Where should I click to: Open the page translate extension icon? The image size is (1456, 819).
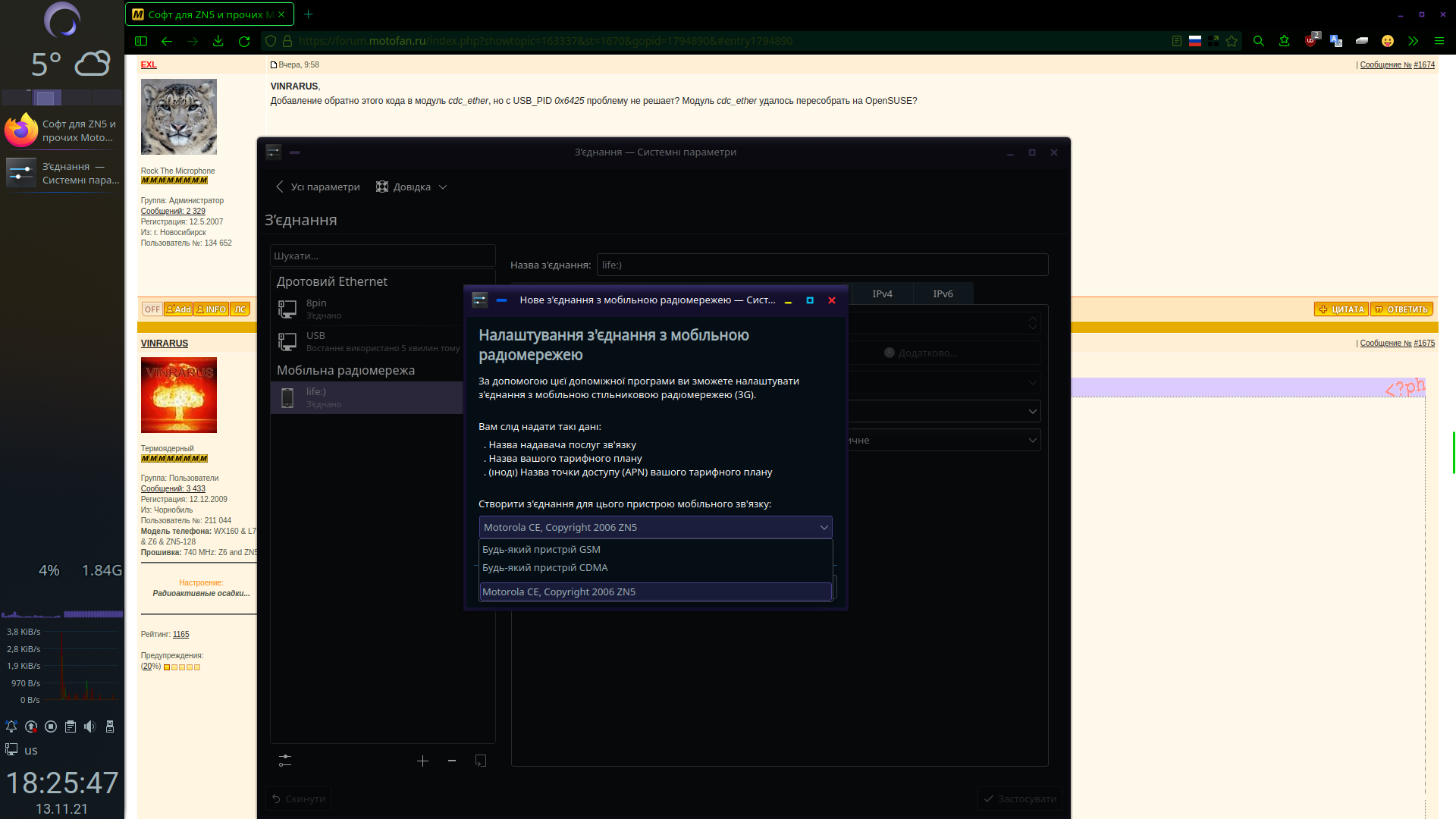tap(1336, 41)
